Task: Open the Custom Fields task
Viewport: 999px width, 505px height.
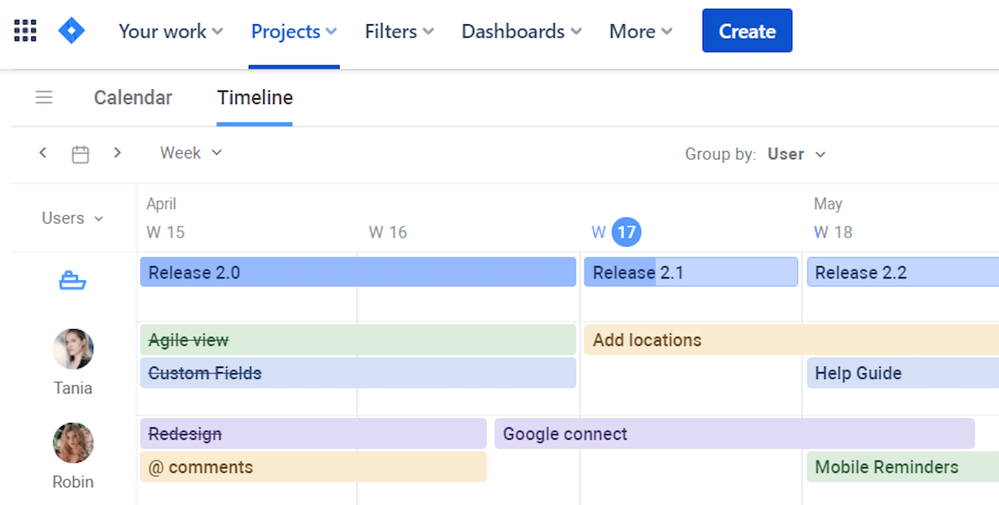Action: pyautogui.click(x=358, y=373)
